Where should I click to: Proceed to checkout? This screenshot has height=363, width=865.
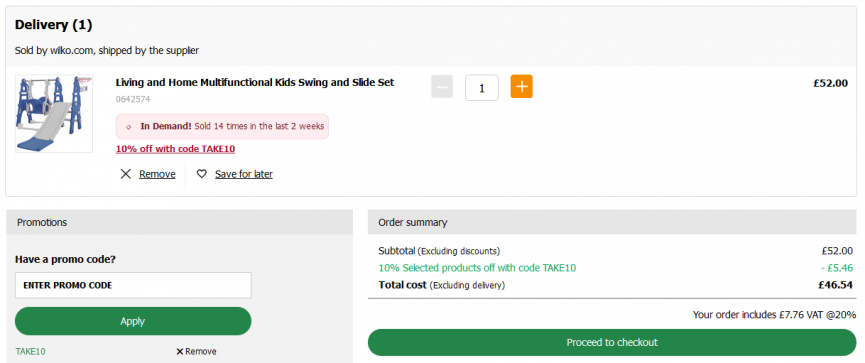(x=612, y=343)
